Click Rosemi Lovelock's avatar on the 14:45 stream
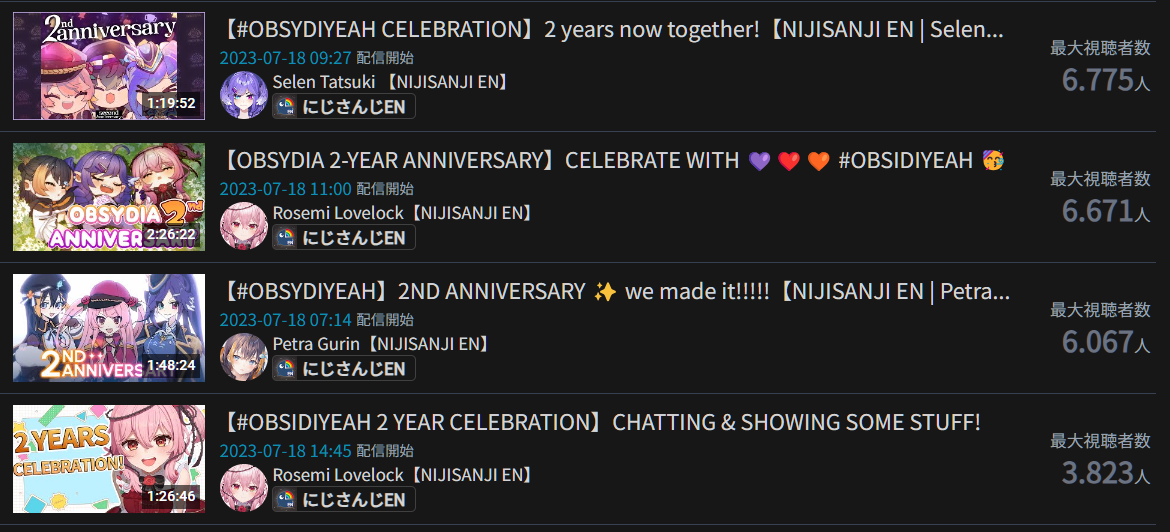Viewport: 1170px width, 532px height. [243, 488]
